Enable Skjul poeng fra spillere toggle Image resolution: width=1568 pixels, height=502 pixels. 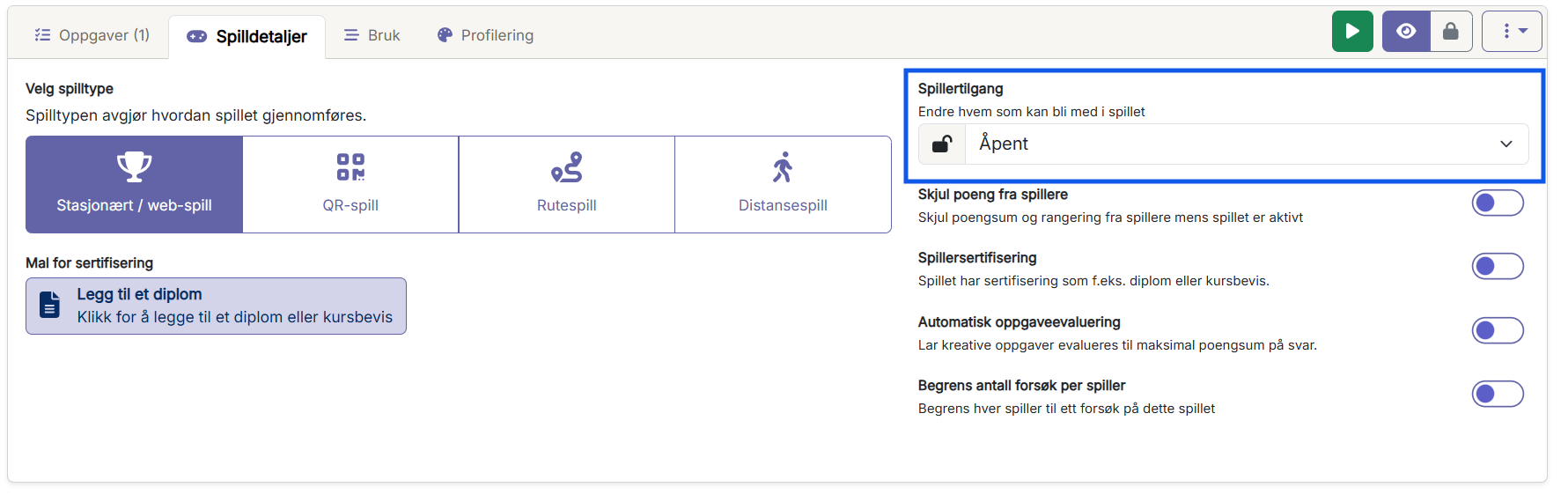(x=1497, y=203)
